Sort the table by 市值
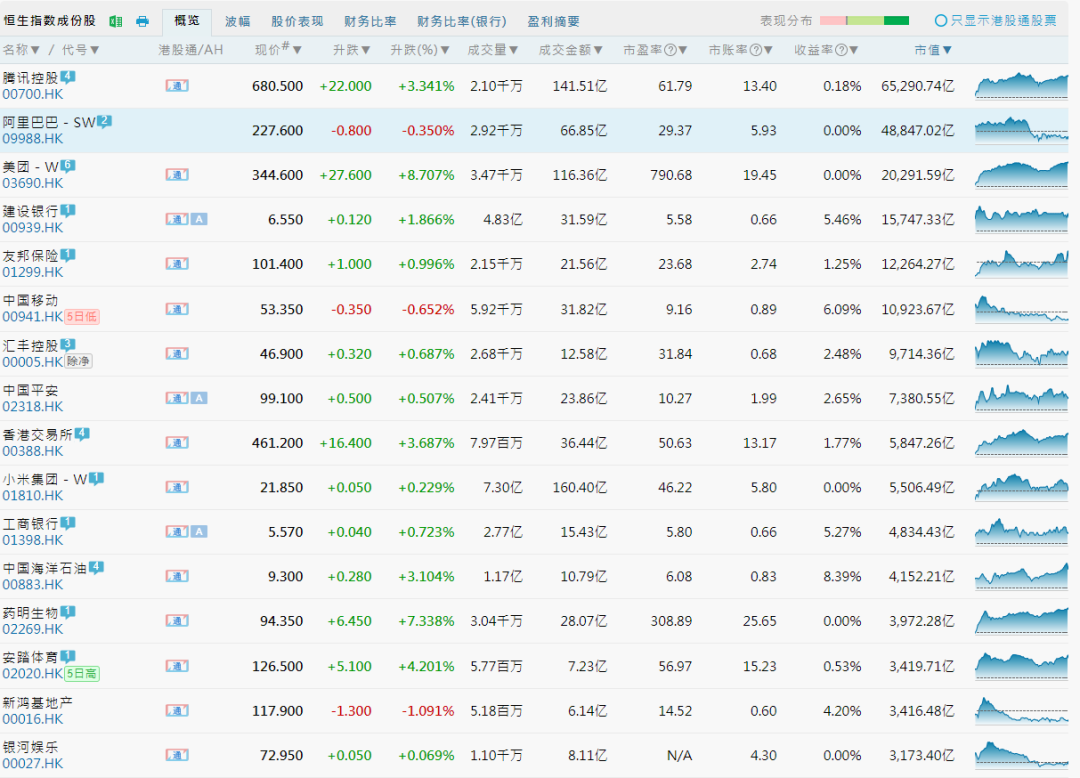The width and height of the screenshot is (1080, 778). (x=933, y=50)
